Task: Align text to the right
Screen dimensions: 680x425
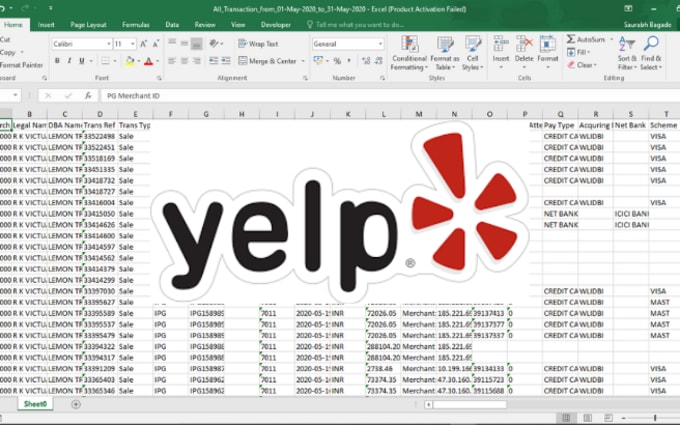Action: coord(196,61)
